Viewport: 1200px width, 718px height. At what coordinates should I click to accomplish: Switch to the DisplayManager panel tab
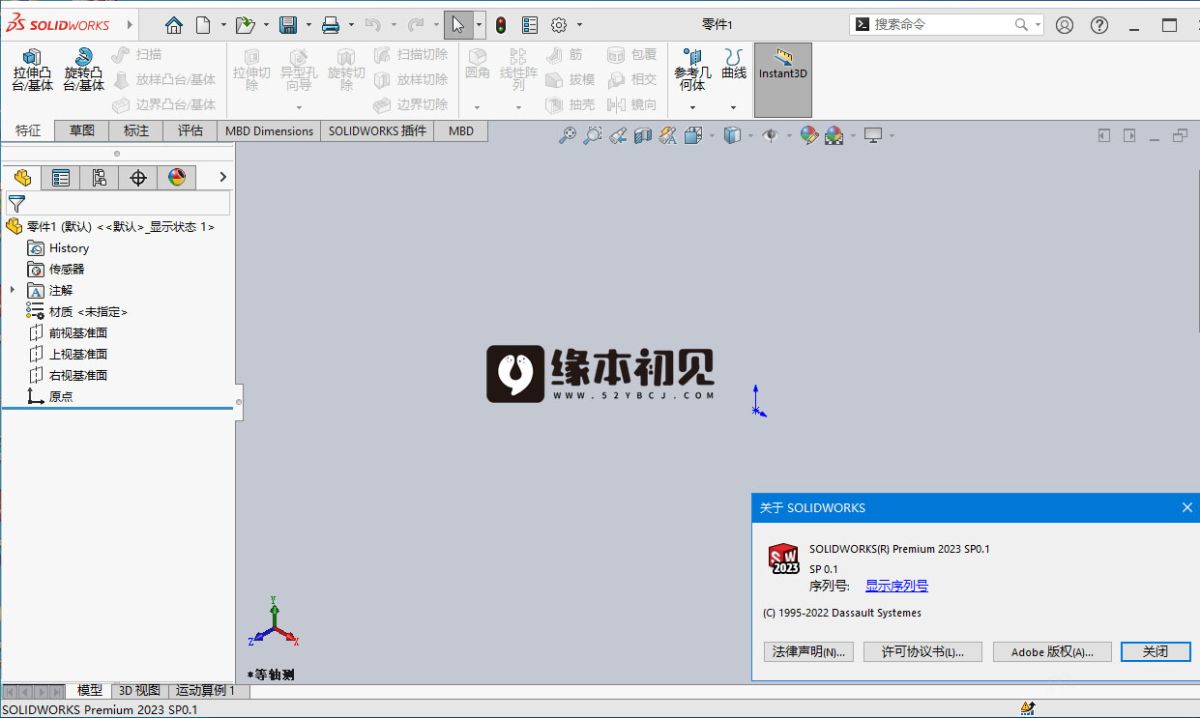point(177,178)
